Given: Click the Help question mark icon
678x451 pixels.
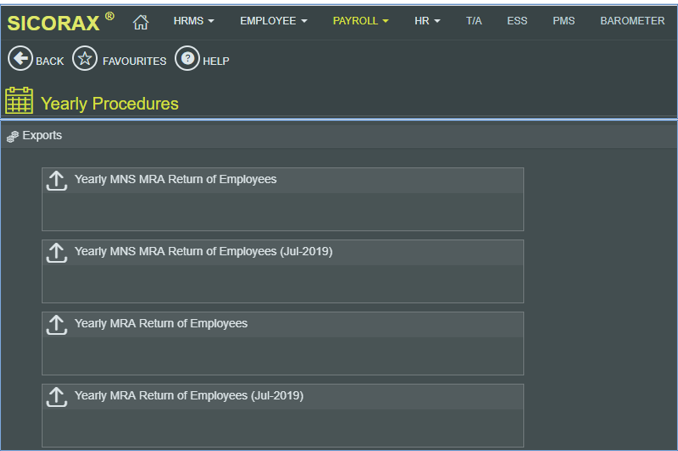Looking at the screenshot, I should [187, 60].
